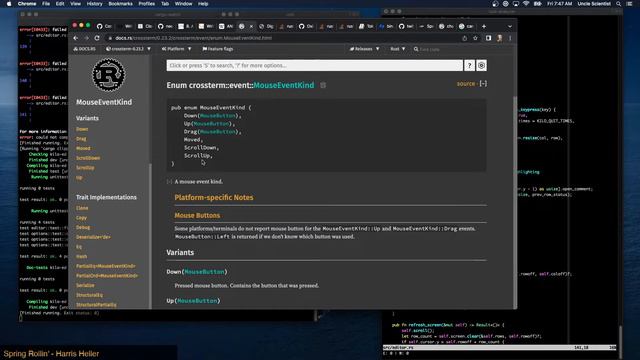Click MouseButton in the code block's Down line
Image resolution: width=640 pixels, height=360 pixels.
218,116
